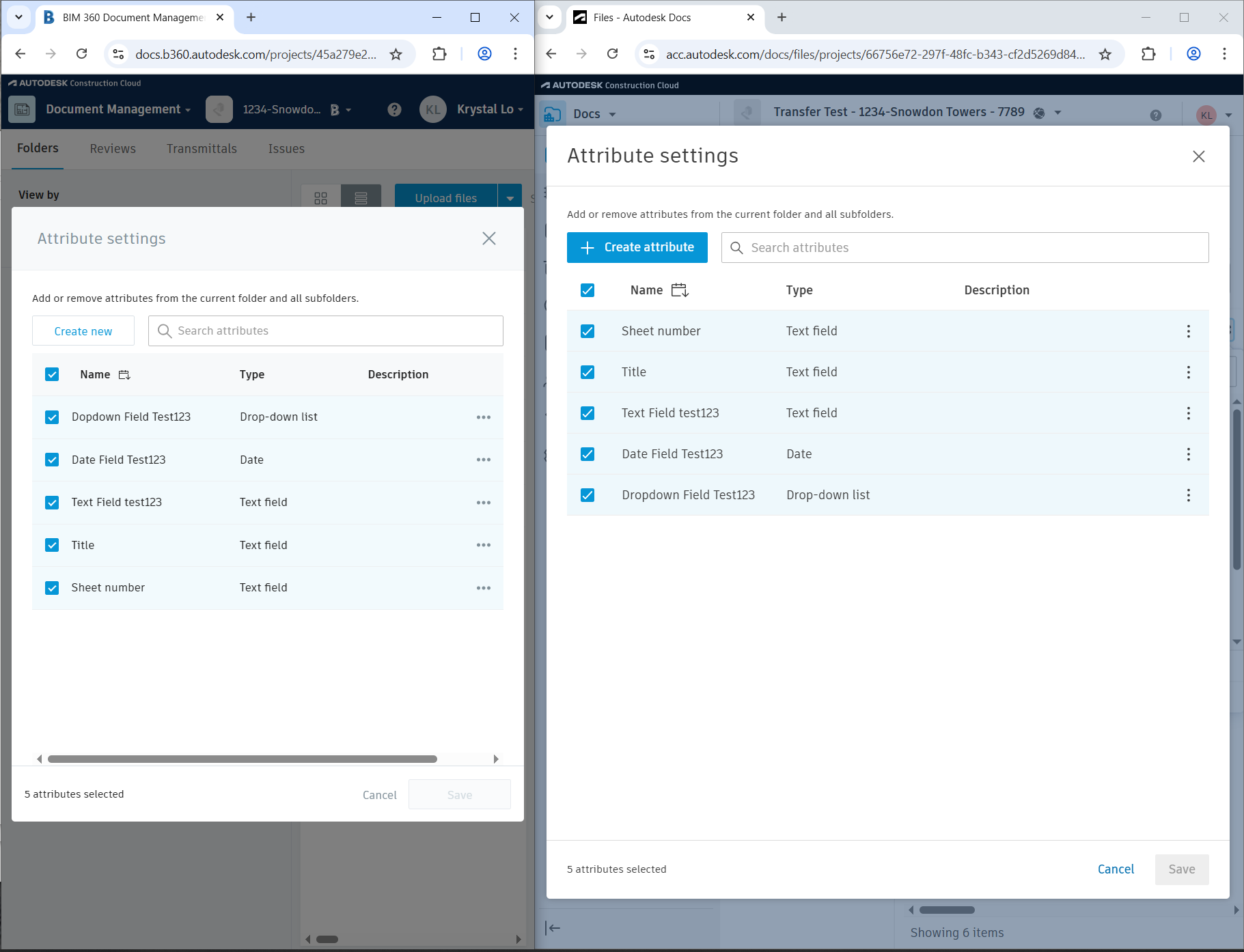The image size is (1244, 952).
Task: Open options for Date Field Test123 in BIM 360
Action: (x=484, y=460)
